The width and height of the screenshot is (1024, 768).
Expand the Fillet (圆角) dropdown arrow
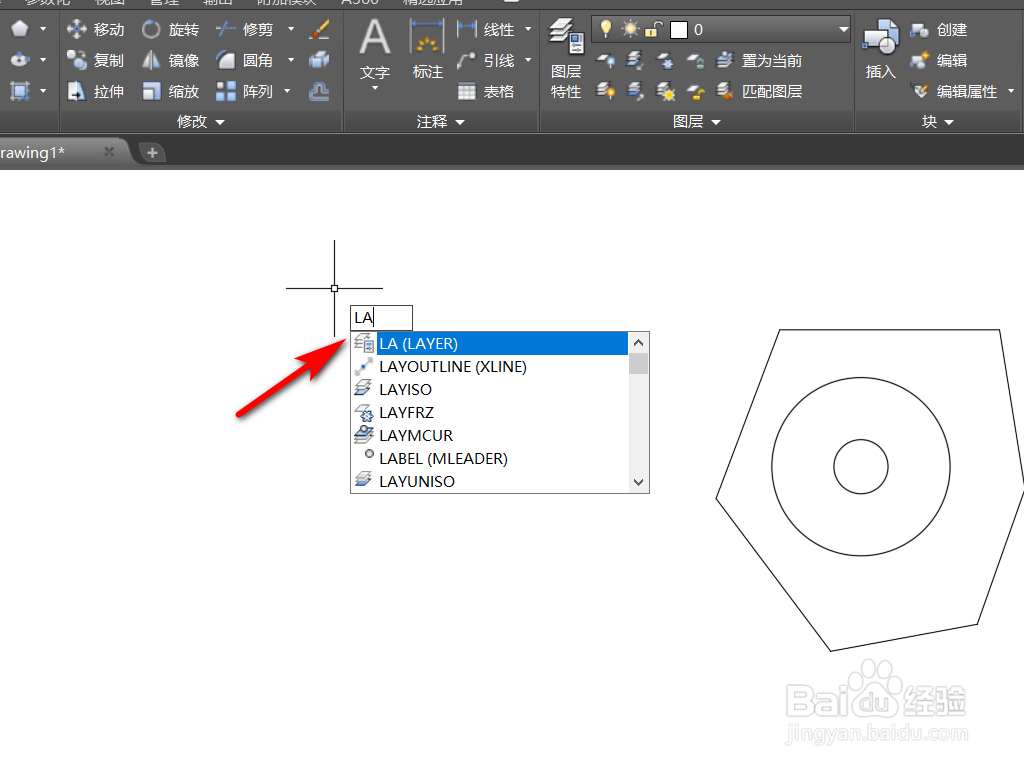point(291,60)
